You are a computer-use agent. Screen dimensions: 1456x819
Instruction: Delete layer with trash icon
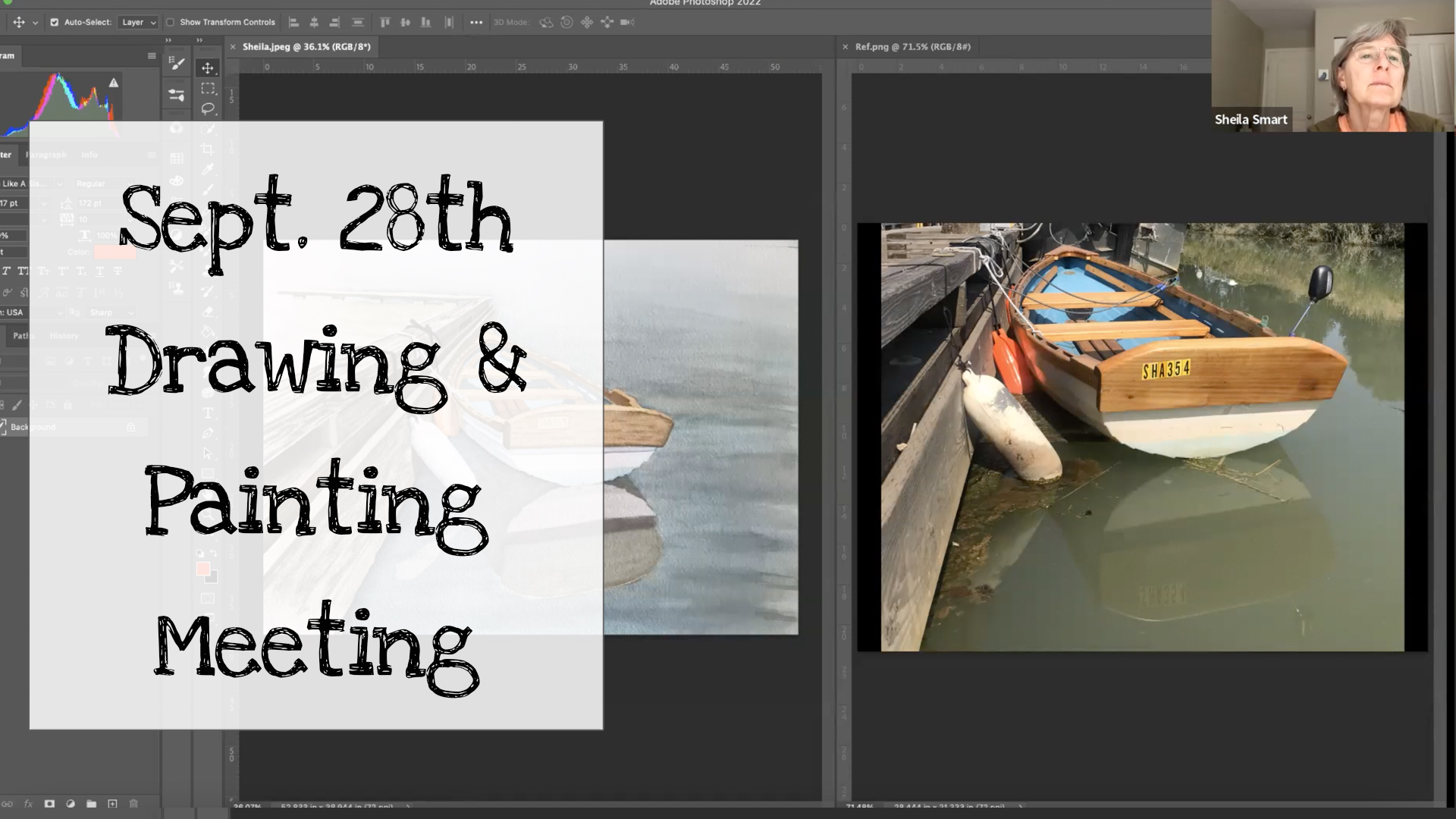[133, 804]
